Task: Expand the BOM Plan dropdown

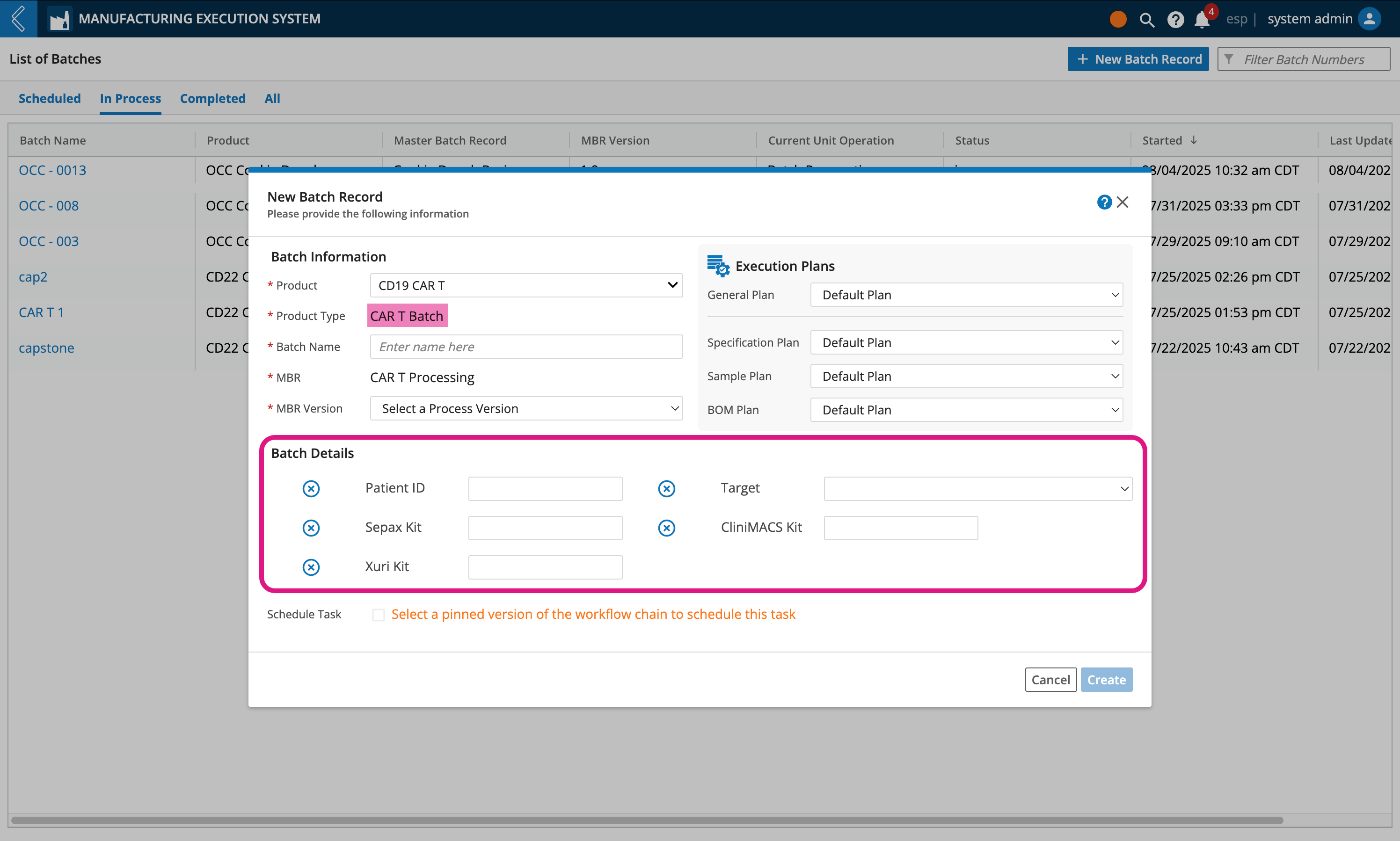Action: click(966, 410)
